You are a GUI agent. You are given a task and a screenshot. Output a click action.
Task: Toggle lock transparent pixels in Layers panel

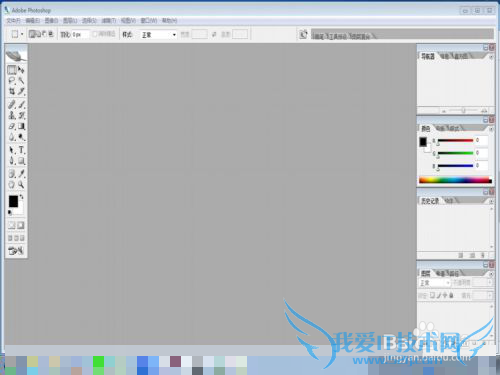point(432,295)
